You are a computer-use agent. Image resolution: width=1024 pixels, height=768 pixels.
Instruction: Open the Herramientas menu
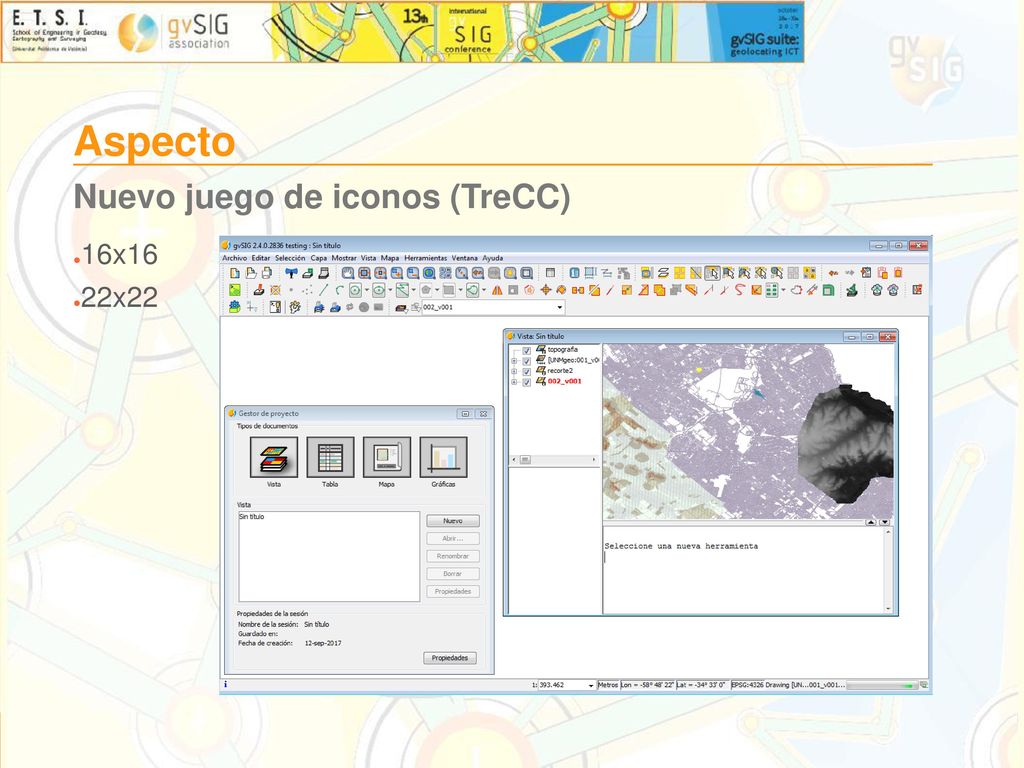425,258
